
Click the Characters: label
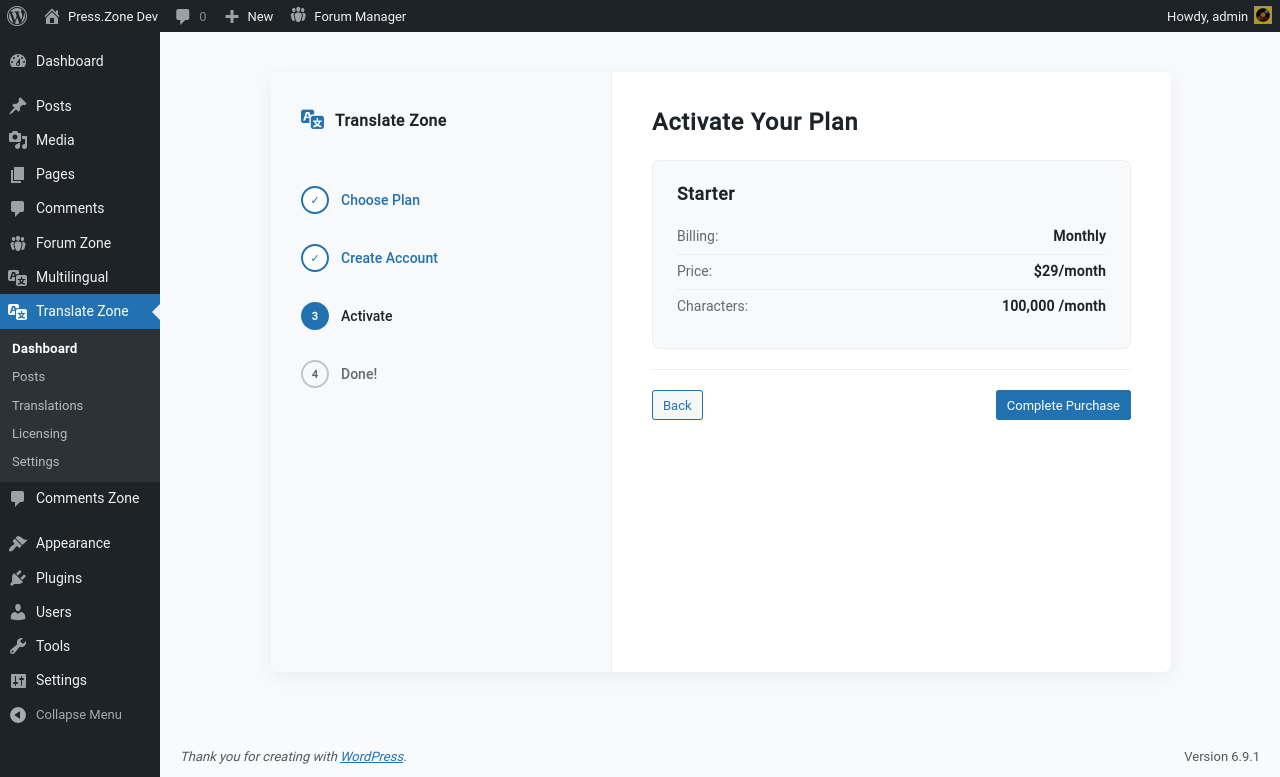(712, 306)
